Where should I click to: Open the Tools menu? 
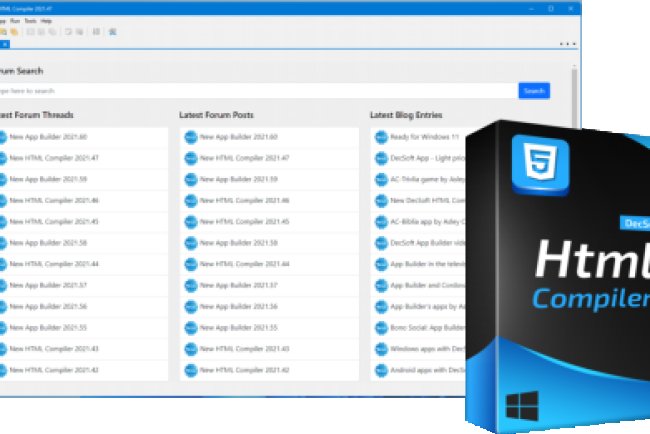29,19
